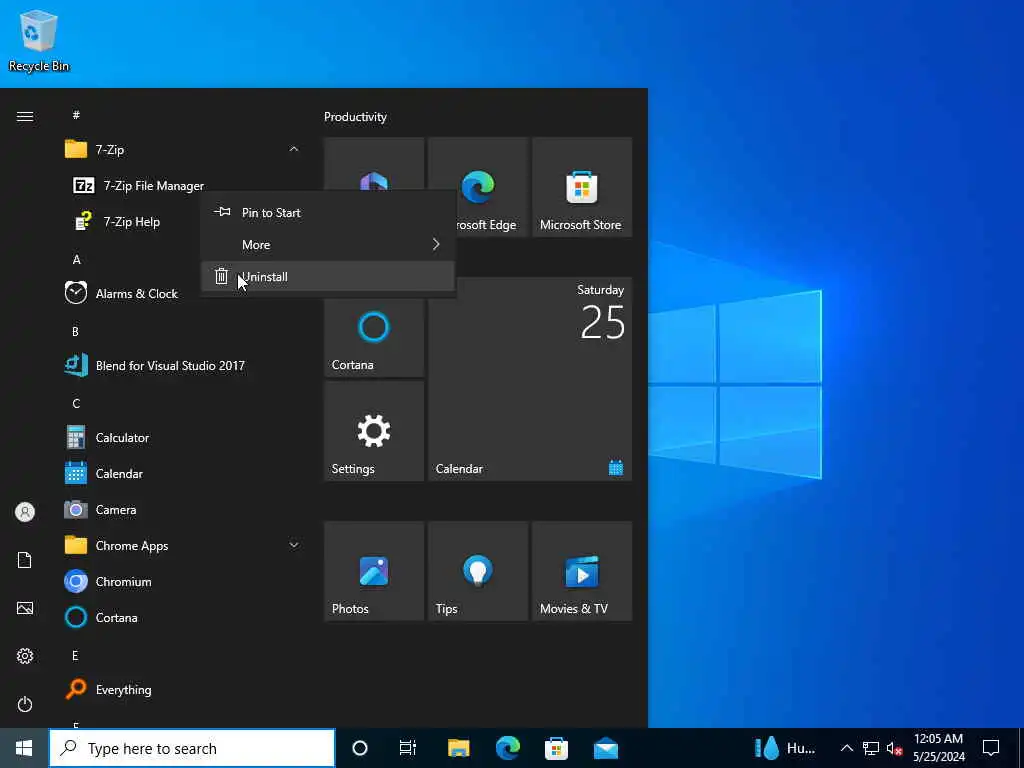Open Settings gear in Start sidebar

pos(25,656)
